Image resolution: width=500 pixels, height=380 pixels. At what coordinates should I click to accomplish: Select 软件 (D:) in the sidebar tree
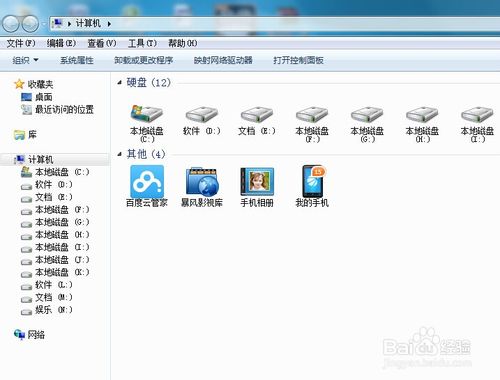(47, 185)
